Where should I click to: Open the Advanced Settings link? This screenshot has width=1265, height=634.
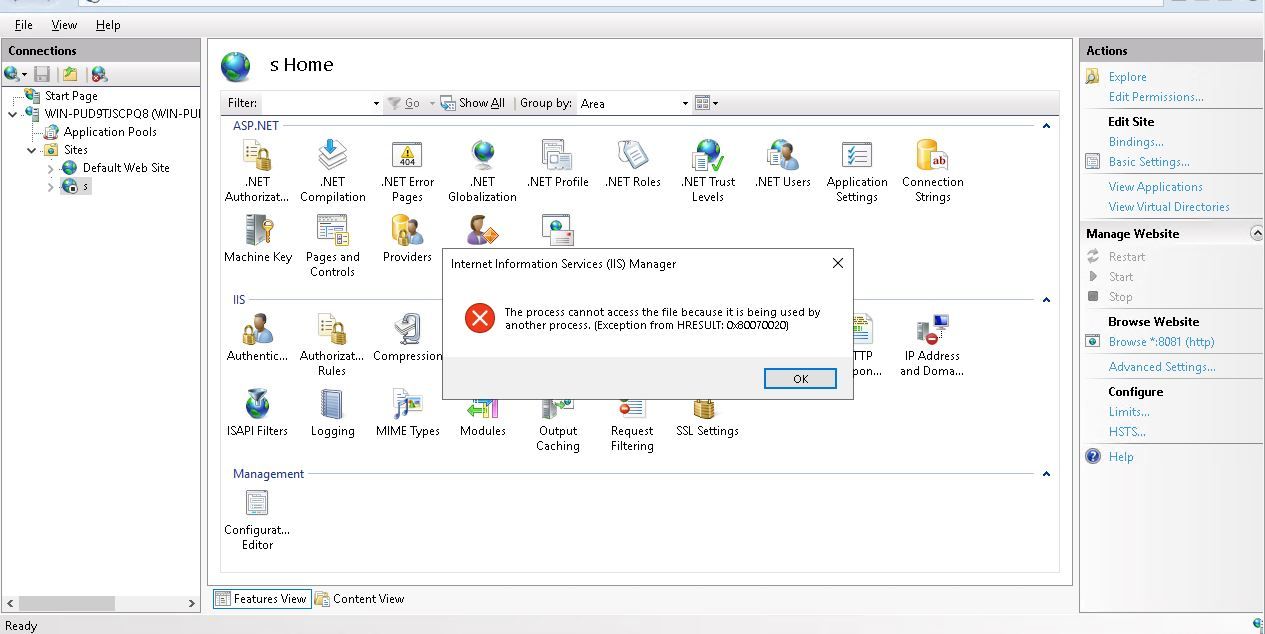coord(1161,367)
